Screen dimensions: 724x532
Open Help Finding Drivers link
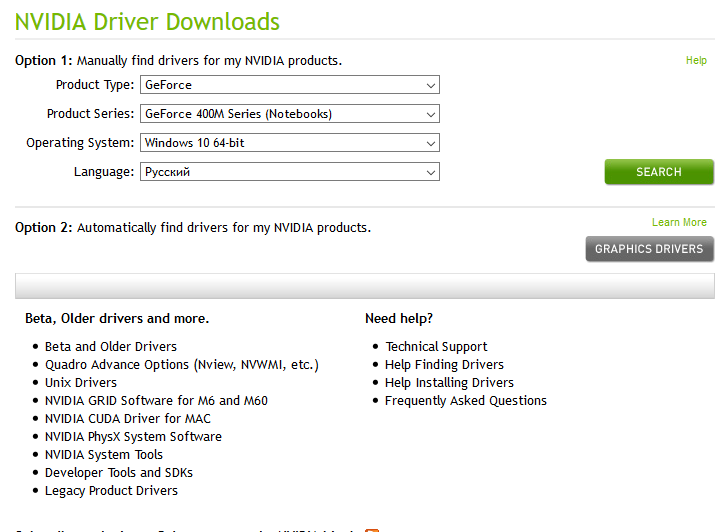(x=444, y=365)
